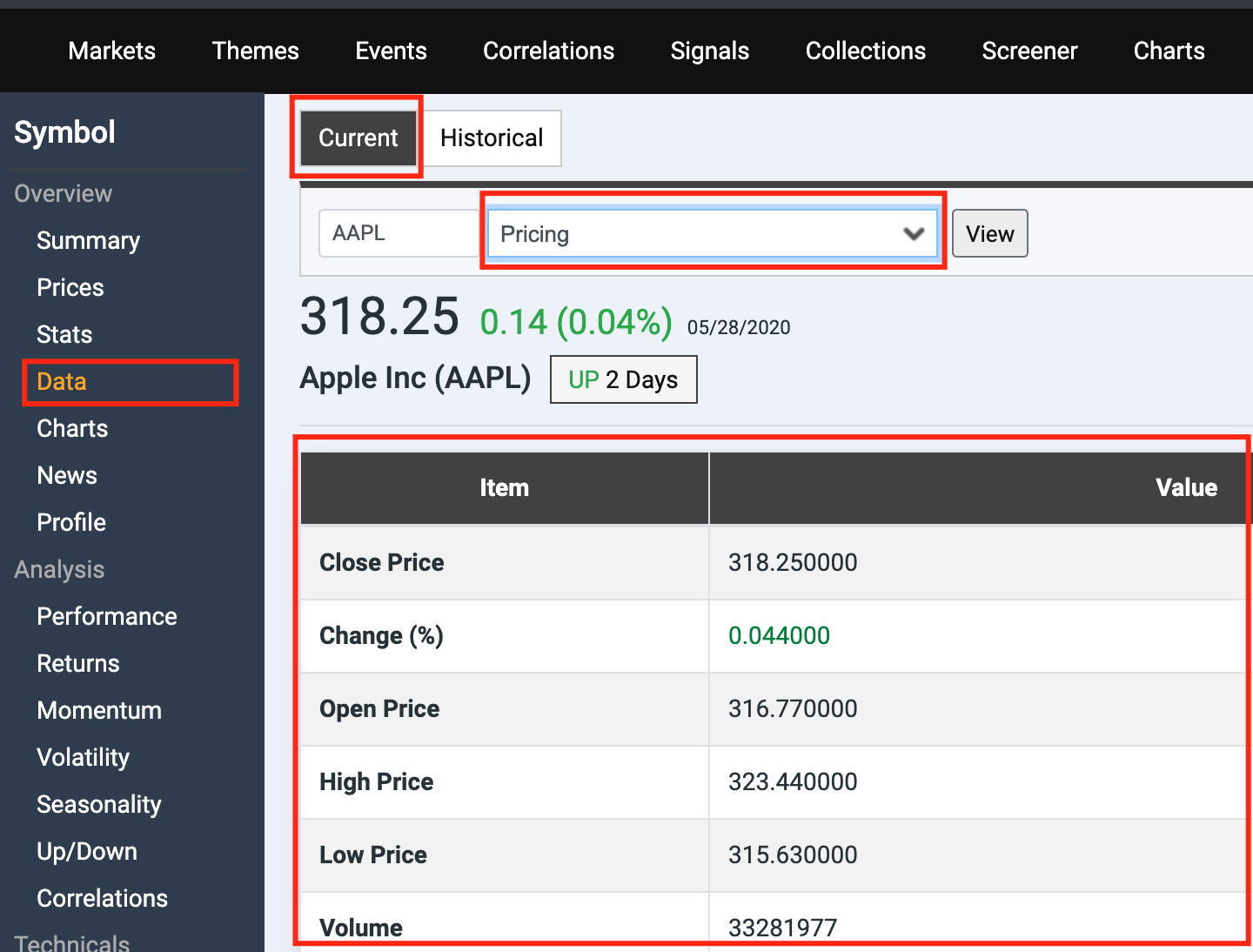Open Performance under Analysis
The image size is (1253, 952).
(107, 616)
